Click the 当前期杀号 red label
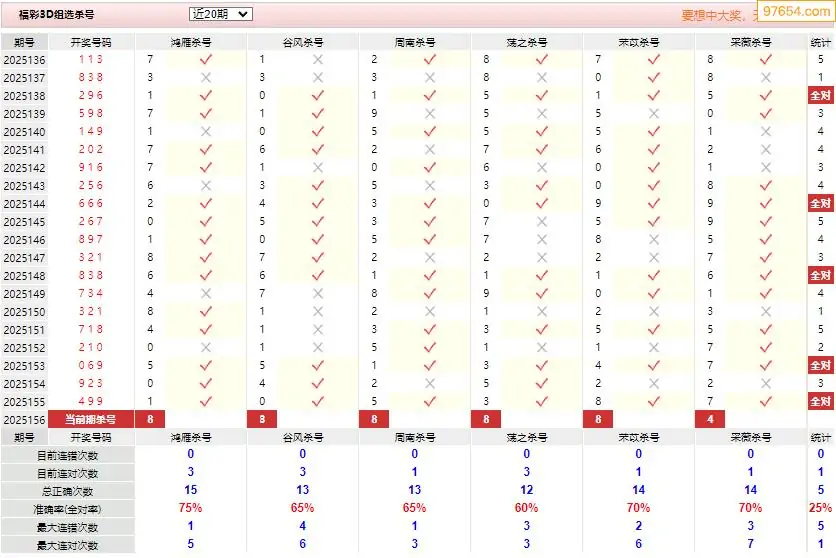Screen dimensions: 836x558 (91, 419)
